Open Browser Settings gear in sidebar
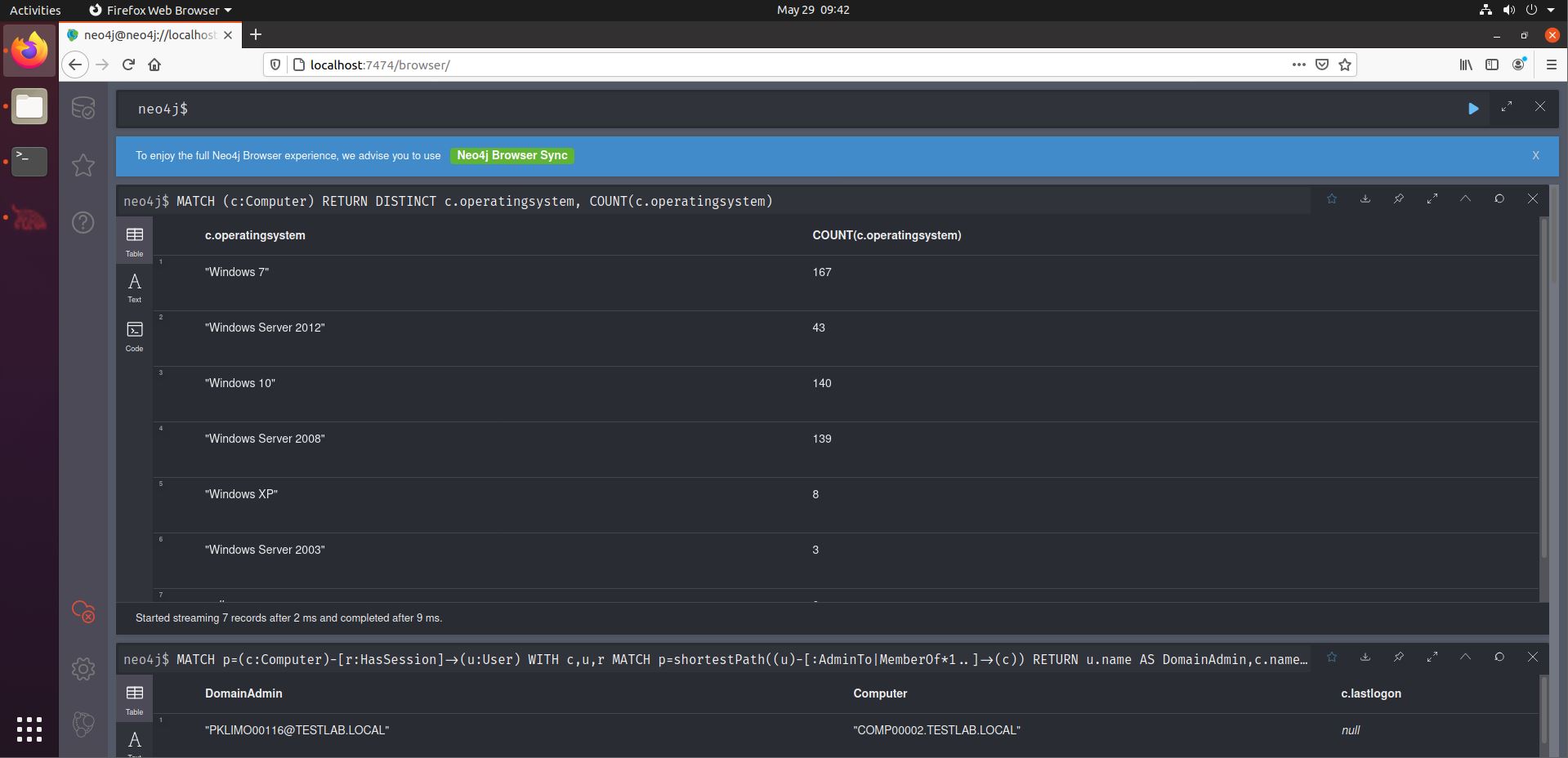The width and height of the screenshot is (1568, 758). [x=83, y=669]
